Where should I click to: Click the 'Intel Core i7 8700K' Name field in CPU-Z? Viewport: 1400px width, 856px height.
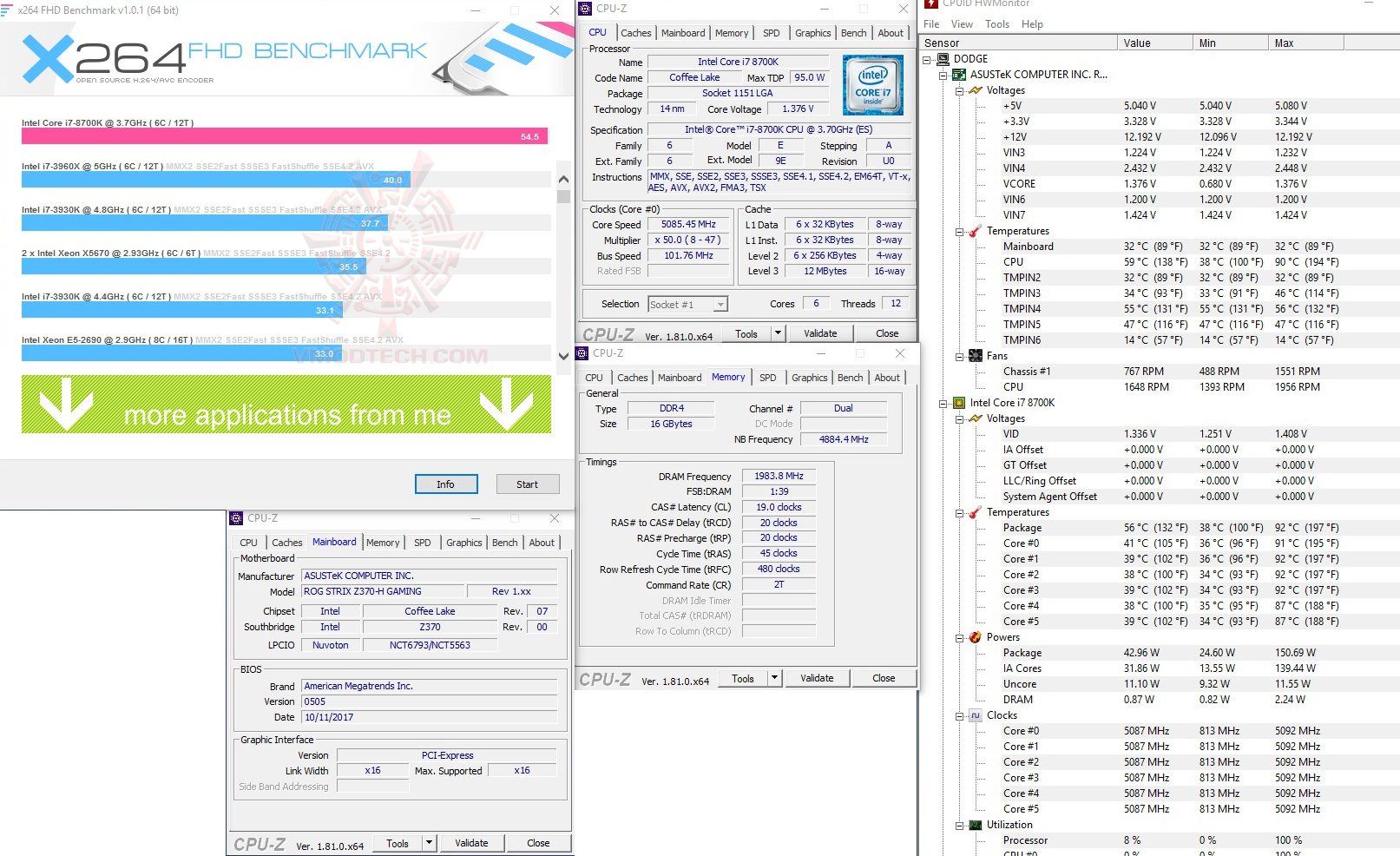pyautogui.click(x=738, y=62)
